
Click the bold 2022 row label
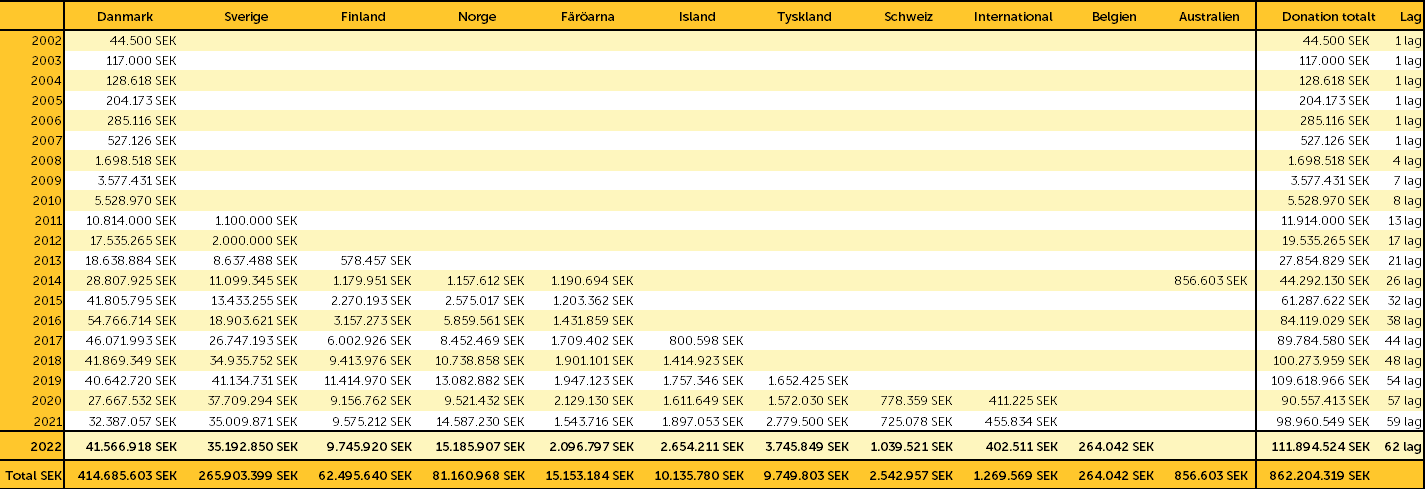pyautogui.click(x=47, y=445)
